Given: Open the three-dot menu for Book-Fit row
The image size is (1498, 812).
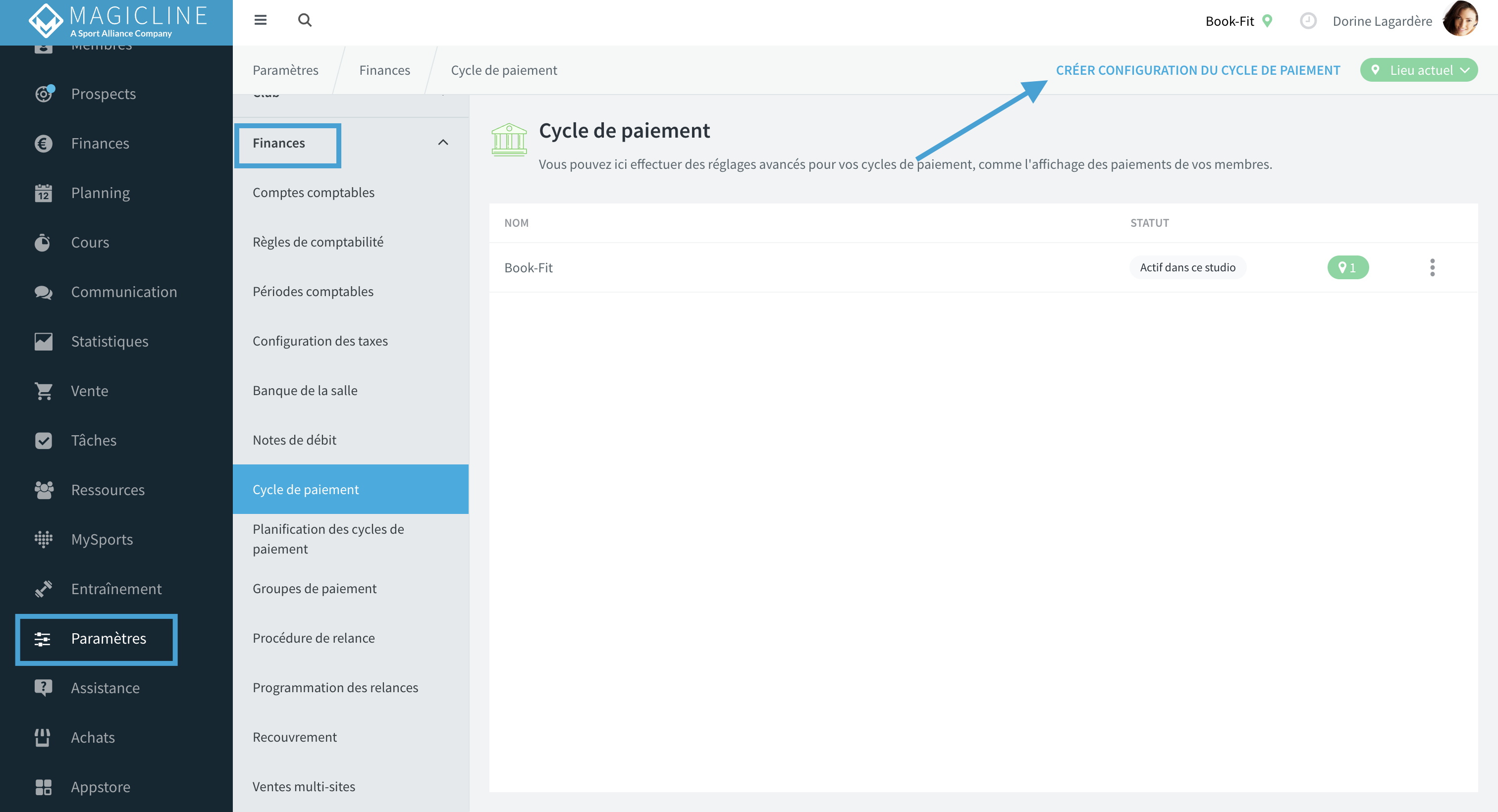Looking at the screenshot, I should pos(1432,267).
